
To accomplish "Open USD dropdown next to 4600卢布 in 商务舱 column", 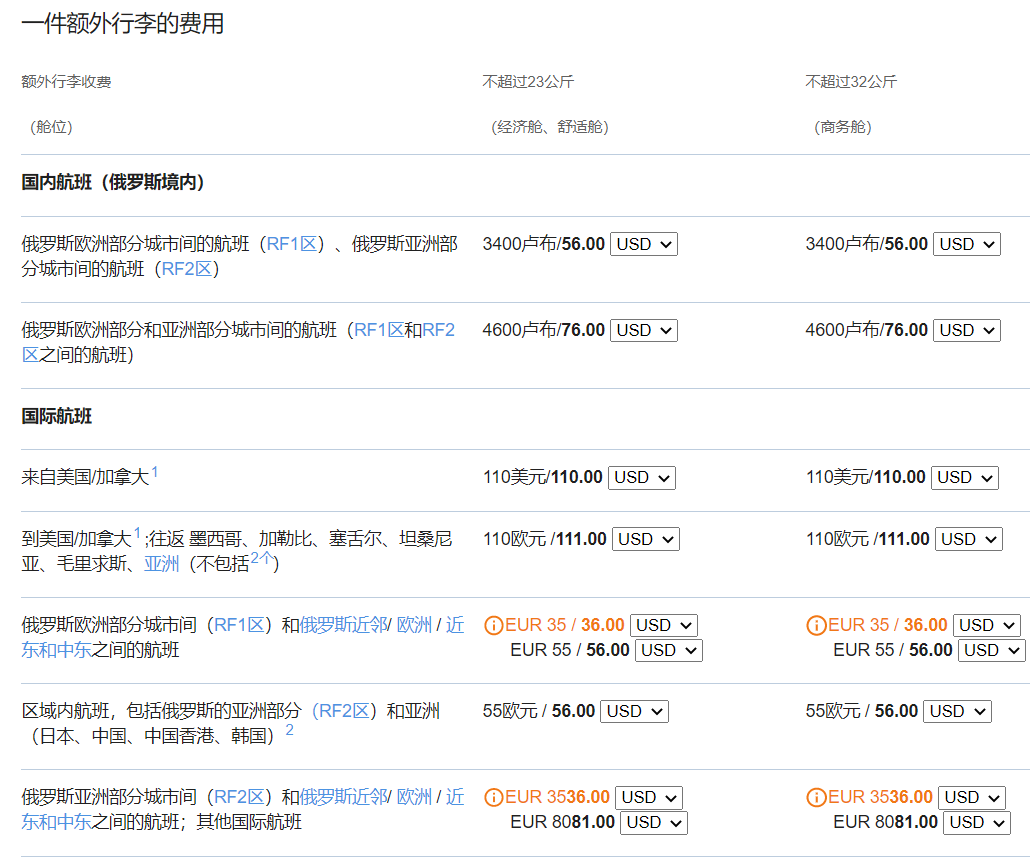I will pos(966,330).
